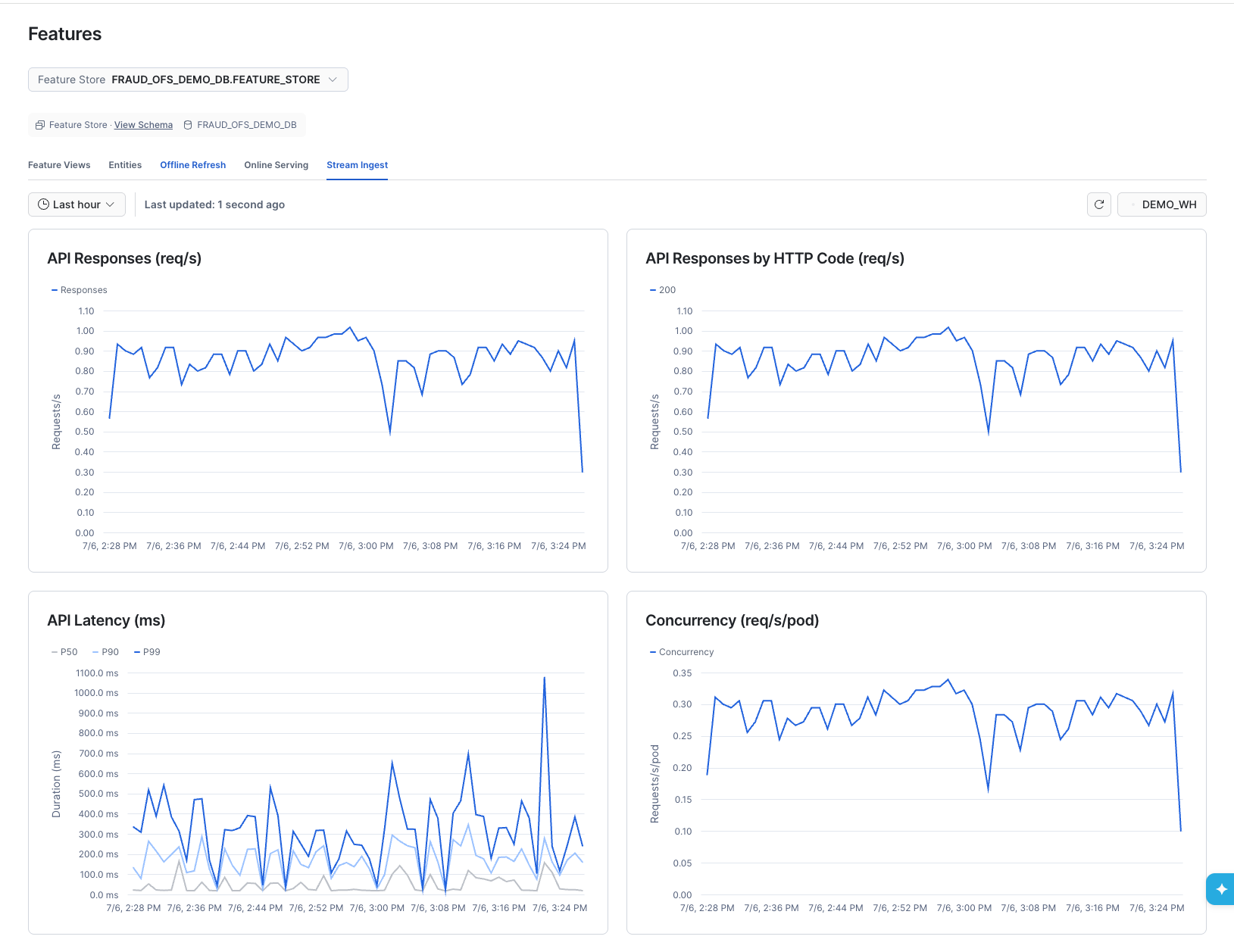Click the 1100 ms latency spike peak

click(544, 678)
